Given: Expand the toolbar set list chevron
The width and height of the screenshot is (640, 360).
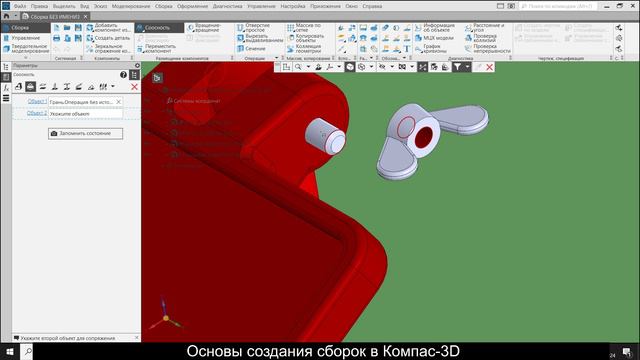Looking at the screenshot, I should click(x=26, y=58).
